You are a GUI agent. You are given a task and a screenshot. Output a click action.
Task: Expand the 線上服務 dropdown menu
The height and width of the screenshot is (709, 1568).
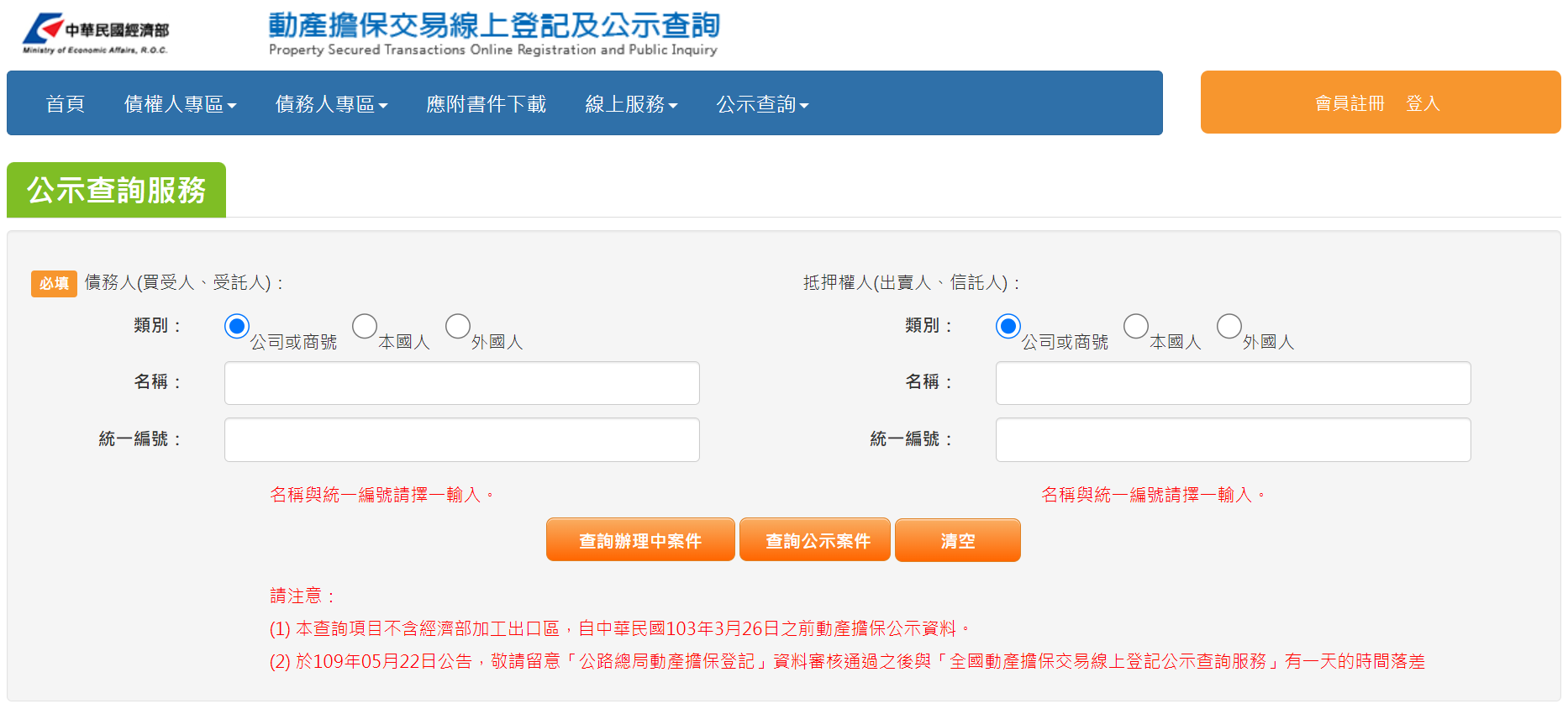click(630, 104)
